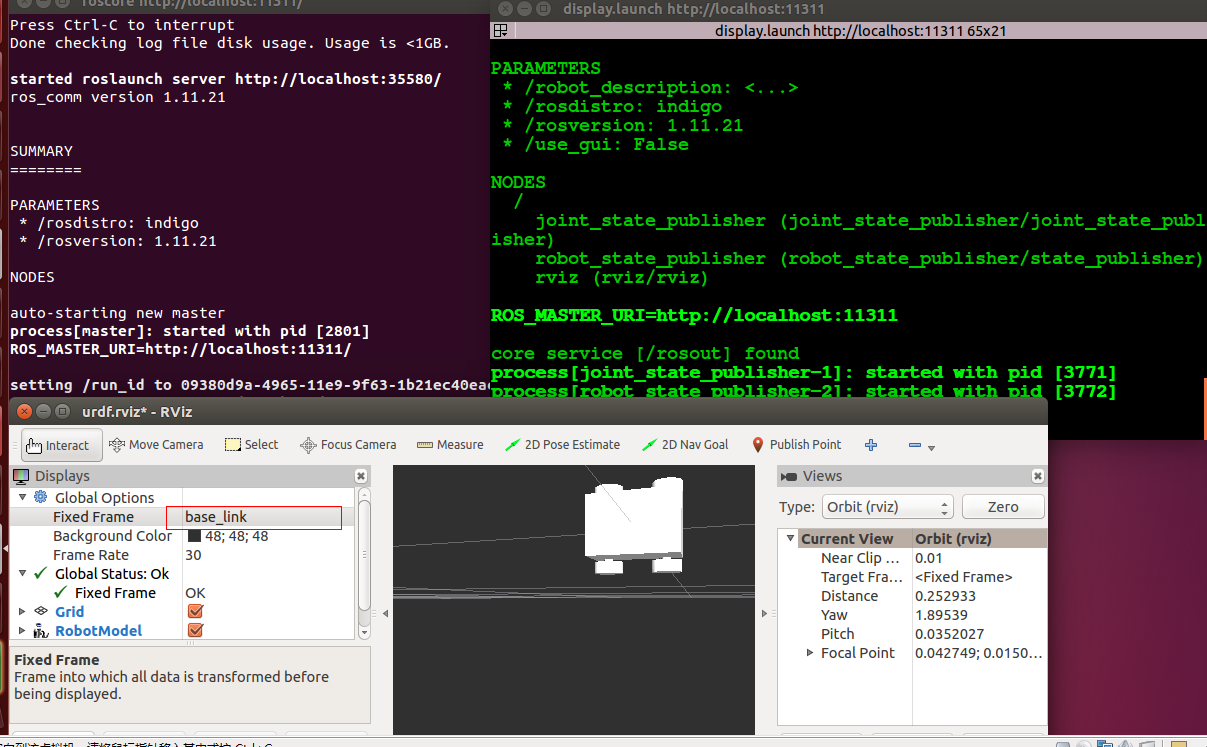Click the Grid display icon
The height and width of the screenshot is (747, 1207).
point(41,611)
